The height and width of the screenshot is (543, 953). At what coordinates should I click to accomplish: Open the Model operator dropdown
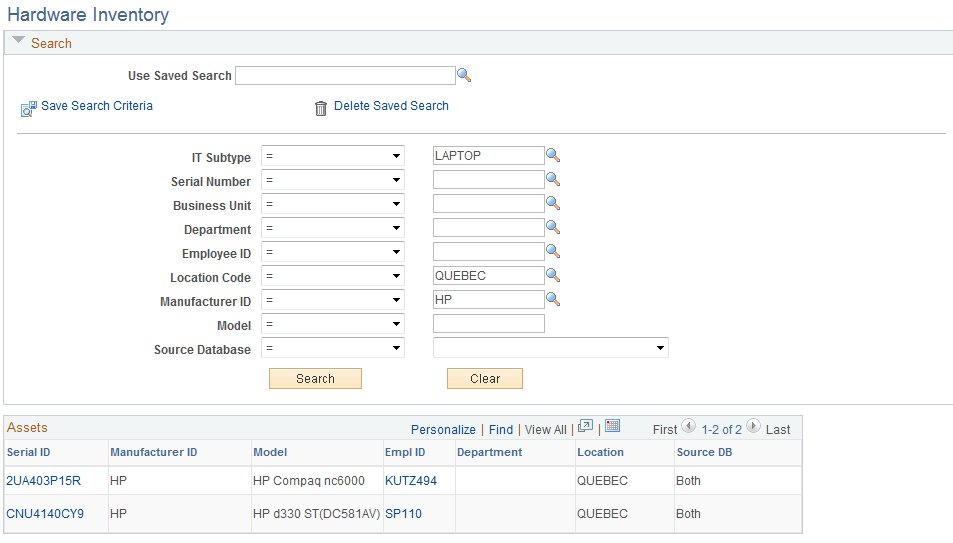tap(333, 324)
